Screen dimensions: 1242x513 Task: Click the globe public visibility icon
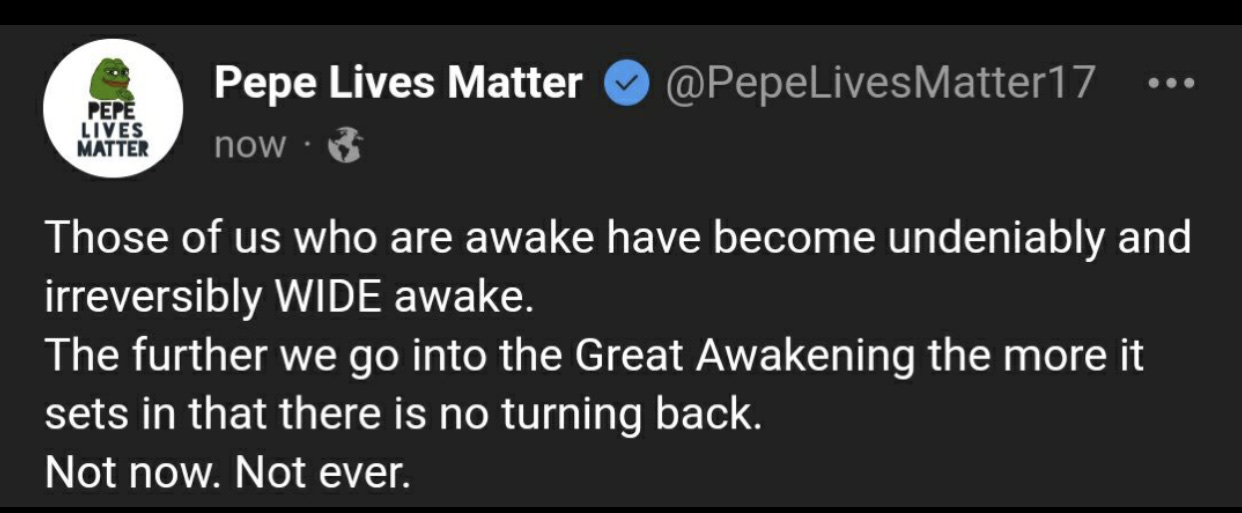pyautogui.click(x=344, y=147)
